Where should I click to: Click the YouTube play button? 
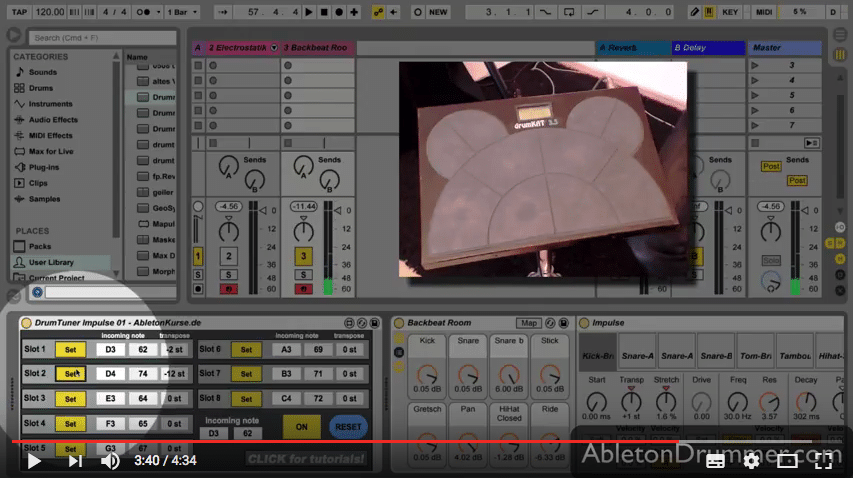(x=34, y=461)
